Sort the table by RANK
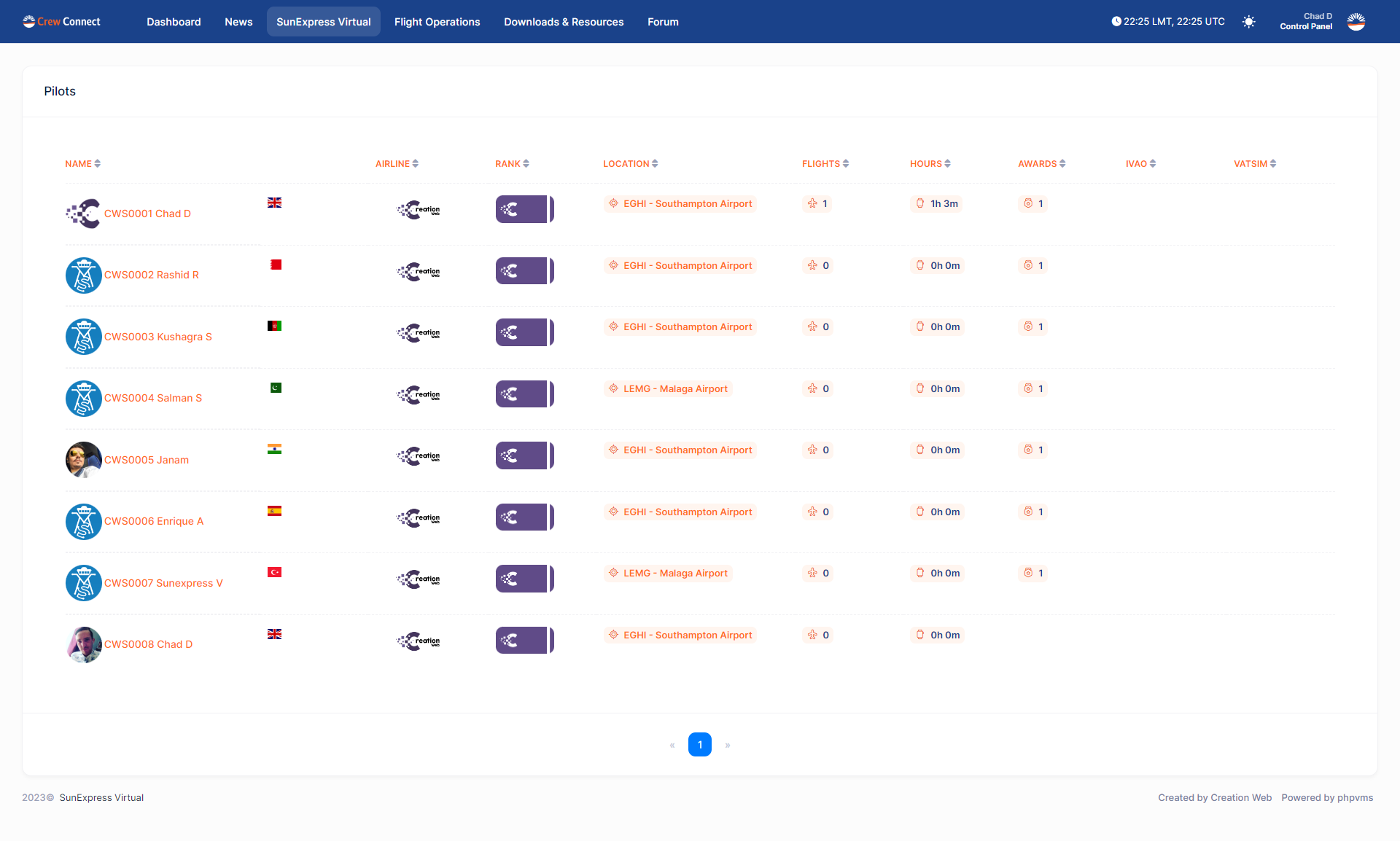Viewport: 1400px width, 841px height. (x=512, y=163)
